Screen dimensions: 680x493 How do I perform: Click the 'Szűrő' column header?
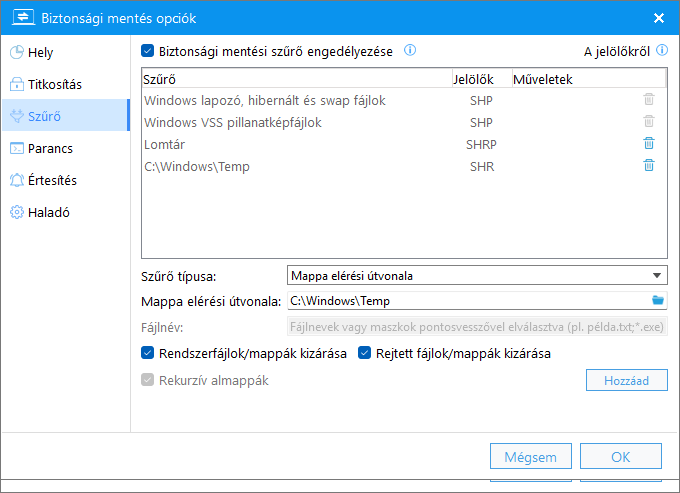point(297,79)
